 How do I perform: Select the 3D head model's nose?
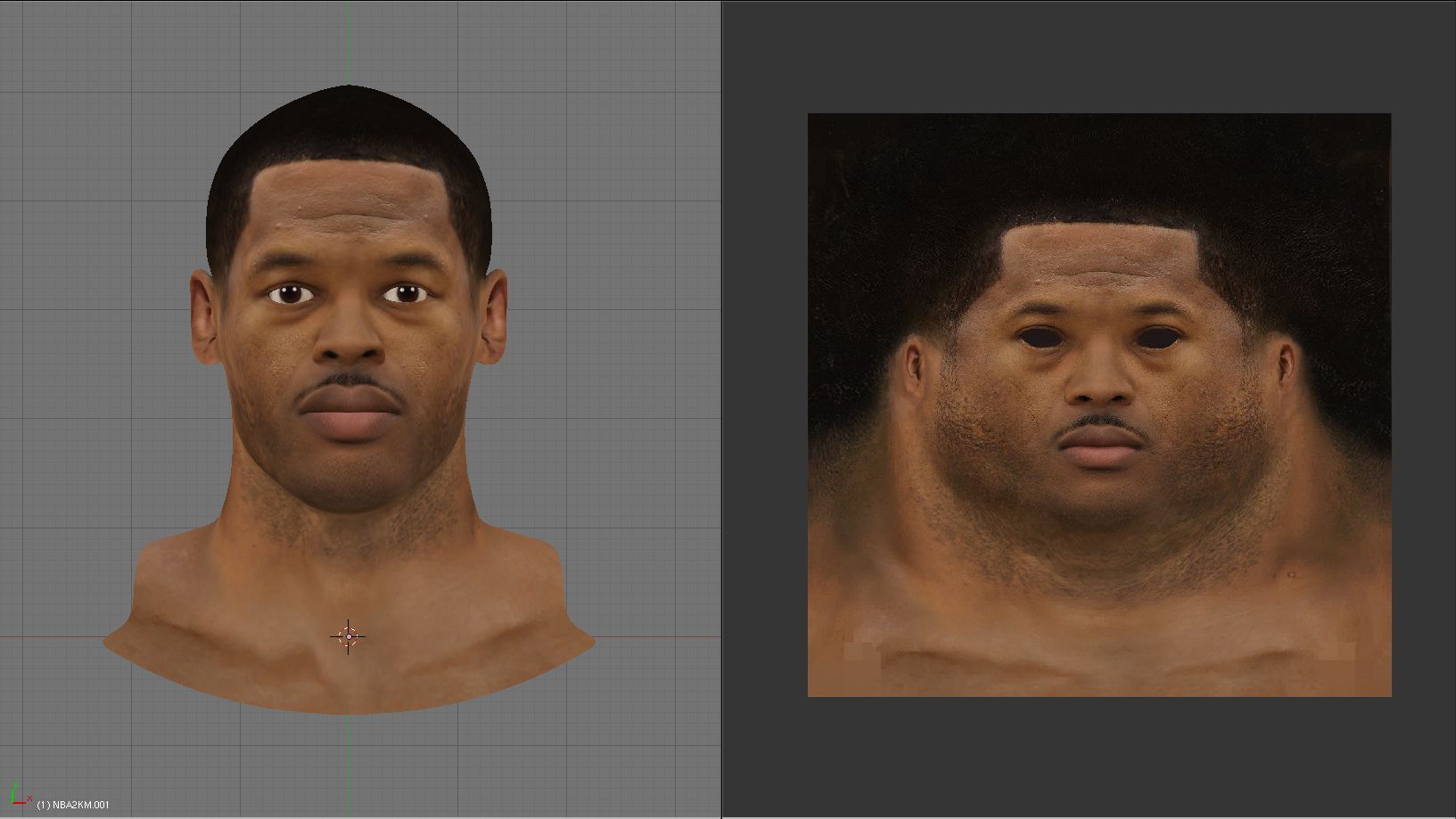click(x=350, y=345)
